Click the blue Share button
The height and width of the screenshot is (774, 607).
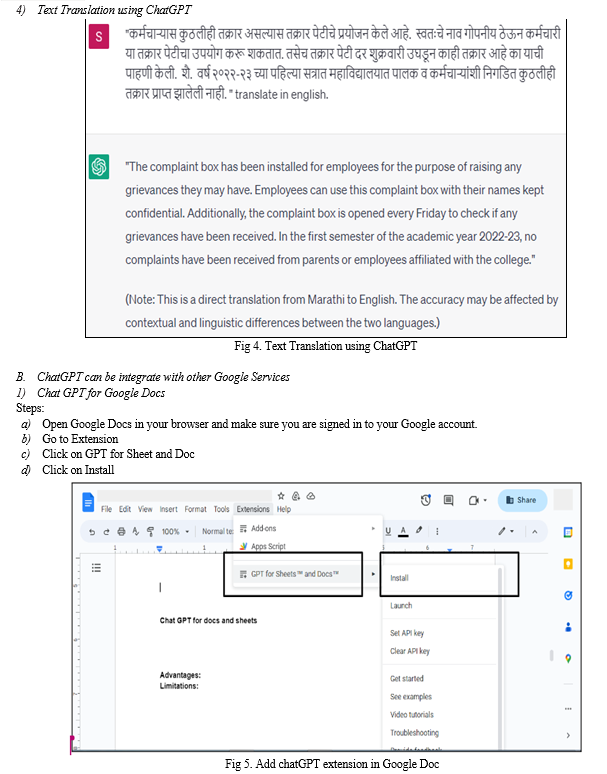522,500
